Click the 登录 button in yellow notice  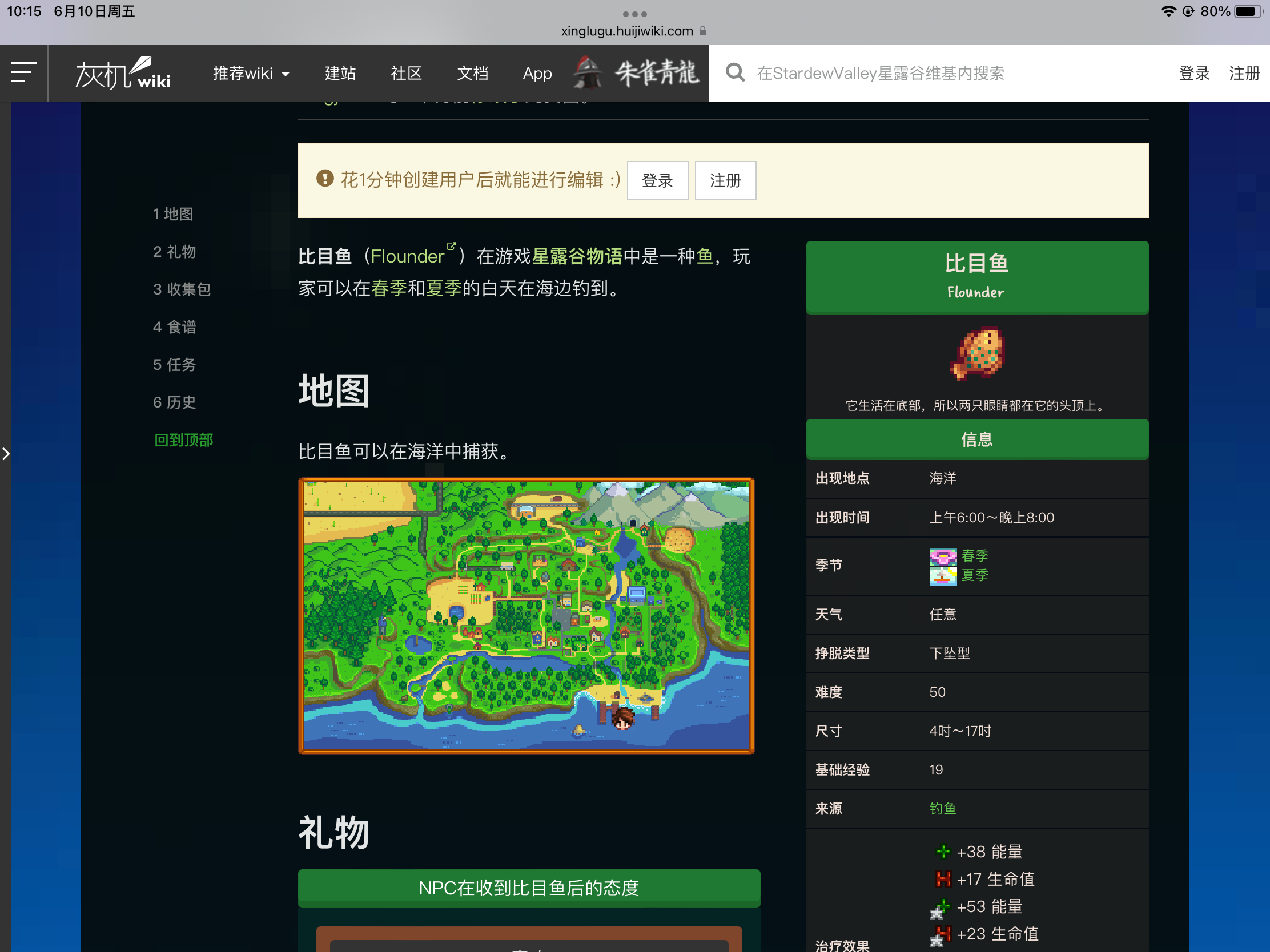657,180
